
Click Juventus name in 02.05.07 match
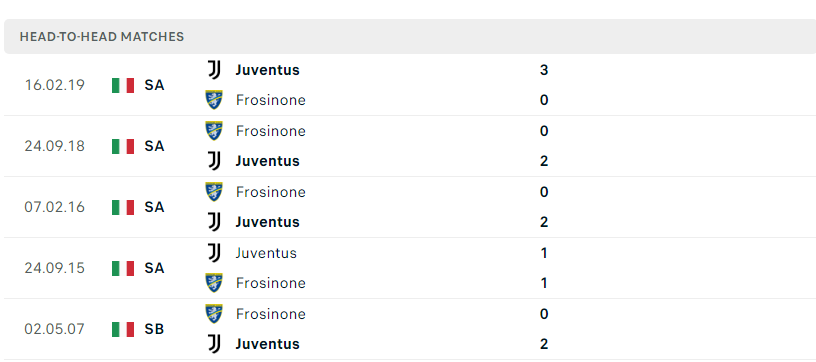point(267,344)
